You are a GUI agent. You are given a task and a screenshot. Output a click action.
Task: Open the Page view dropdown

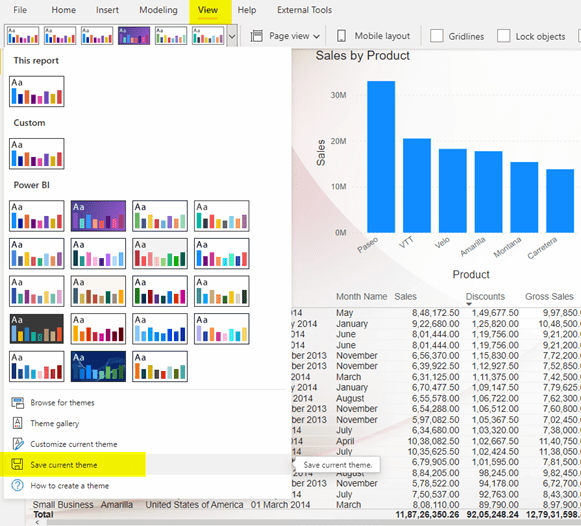285,36
